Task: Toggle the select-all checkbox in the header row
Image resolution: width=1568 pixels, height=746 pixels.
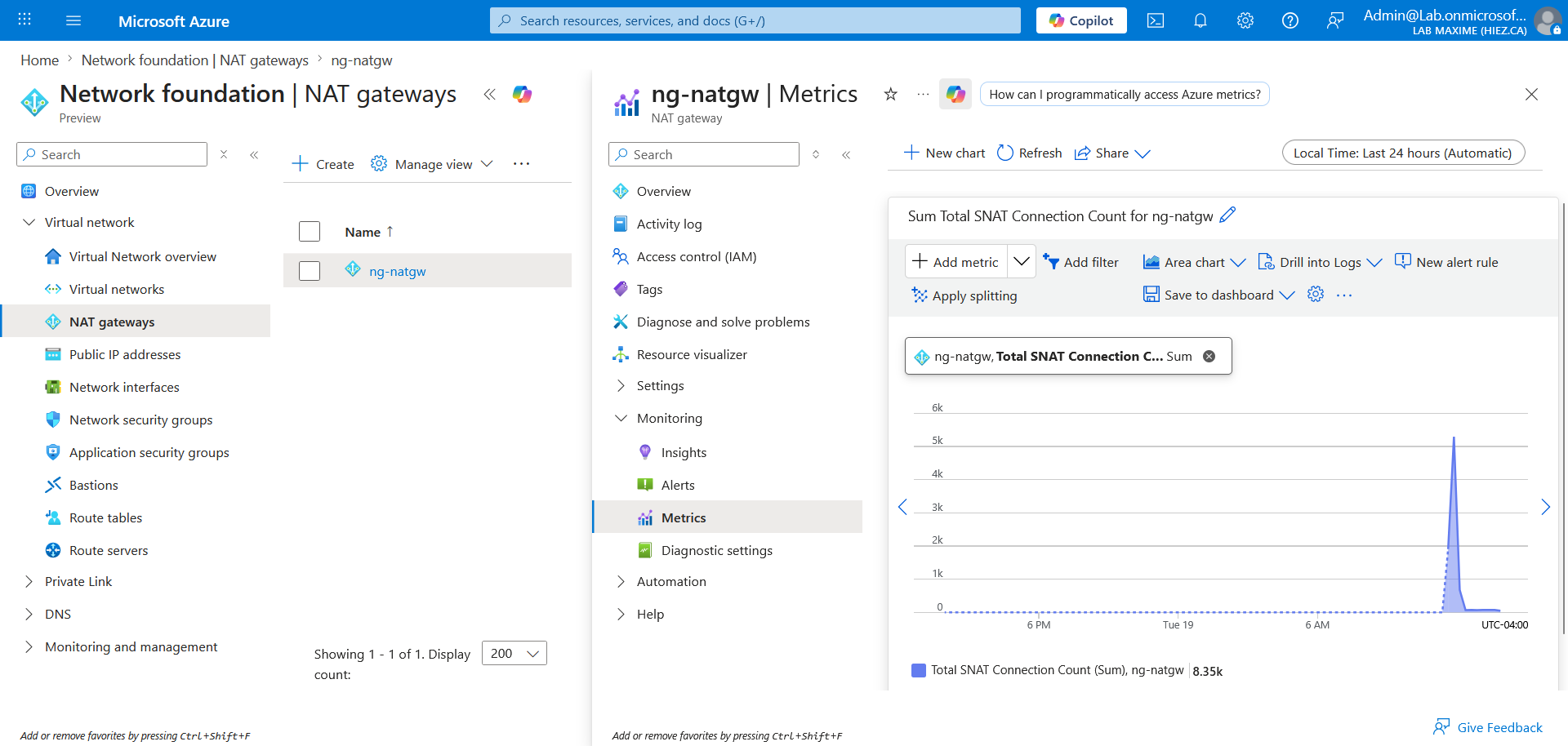Action: [x=310, y=232]
